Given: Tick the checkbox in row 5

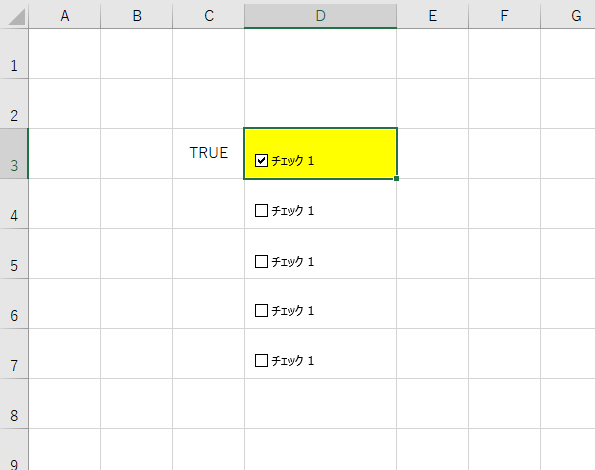Looking at the screenshot, I should click(261, 261).
